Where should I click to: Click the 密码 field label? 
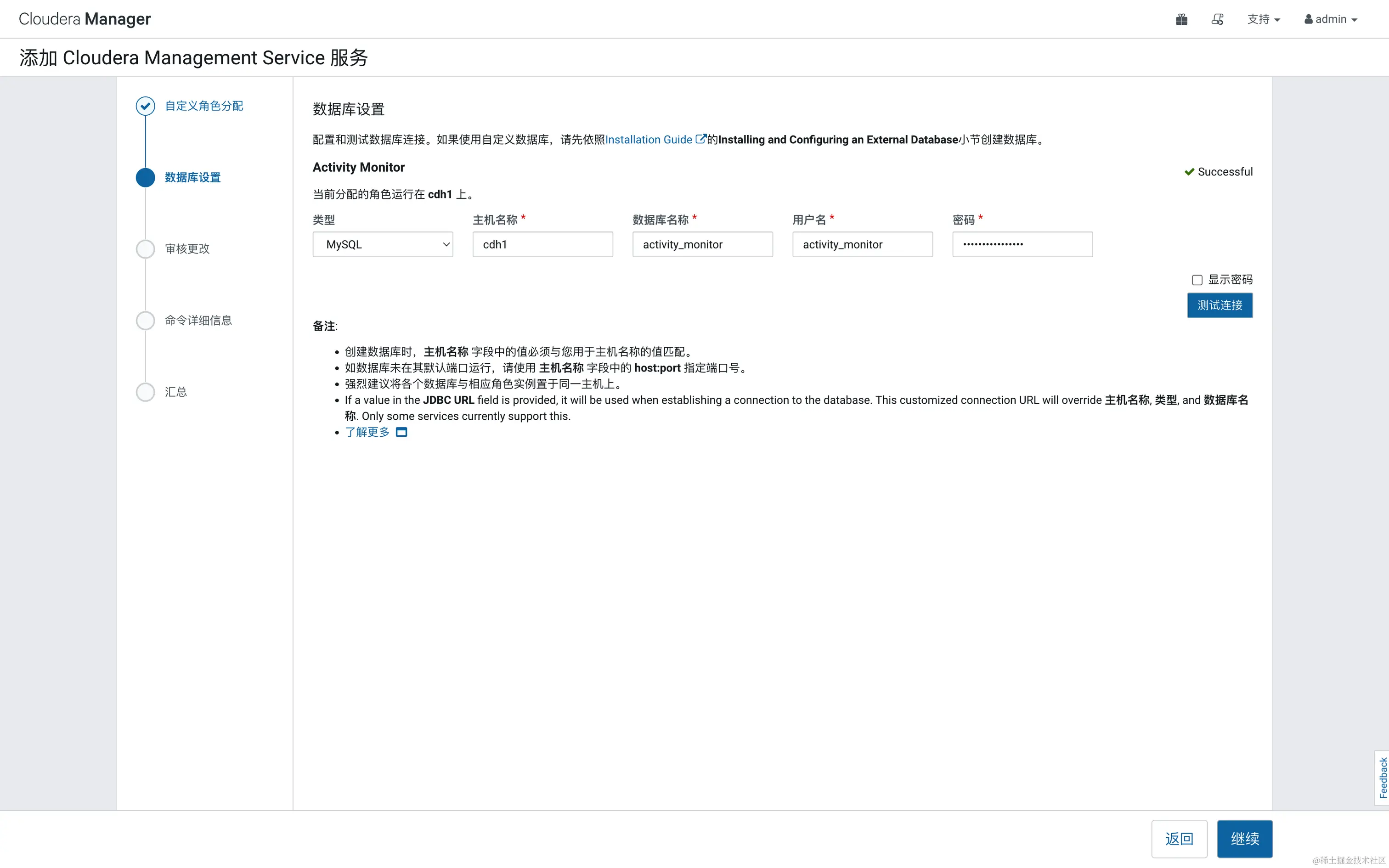click(x=964, y=220)
